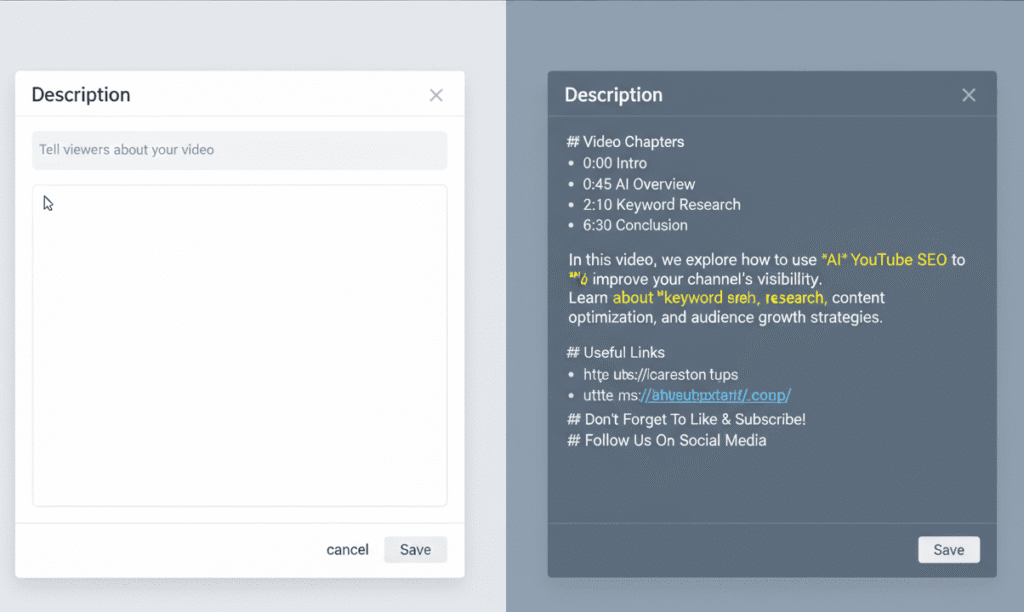Click Save next to the cancel link
The height and width of the screenshot is (612, 1024).
[x=415, y=550]
